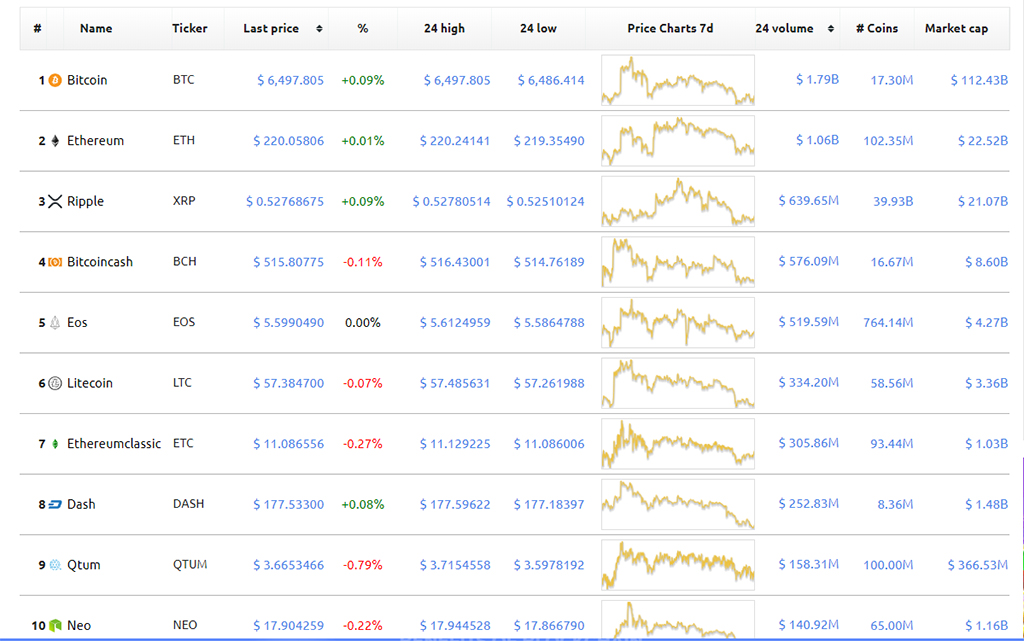Click the Price Charts 7d column header
1024x641 pixels.
click(x=670, y=29)
